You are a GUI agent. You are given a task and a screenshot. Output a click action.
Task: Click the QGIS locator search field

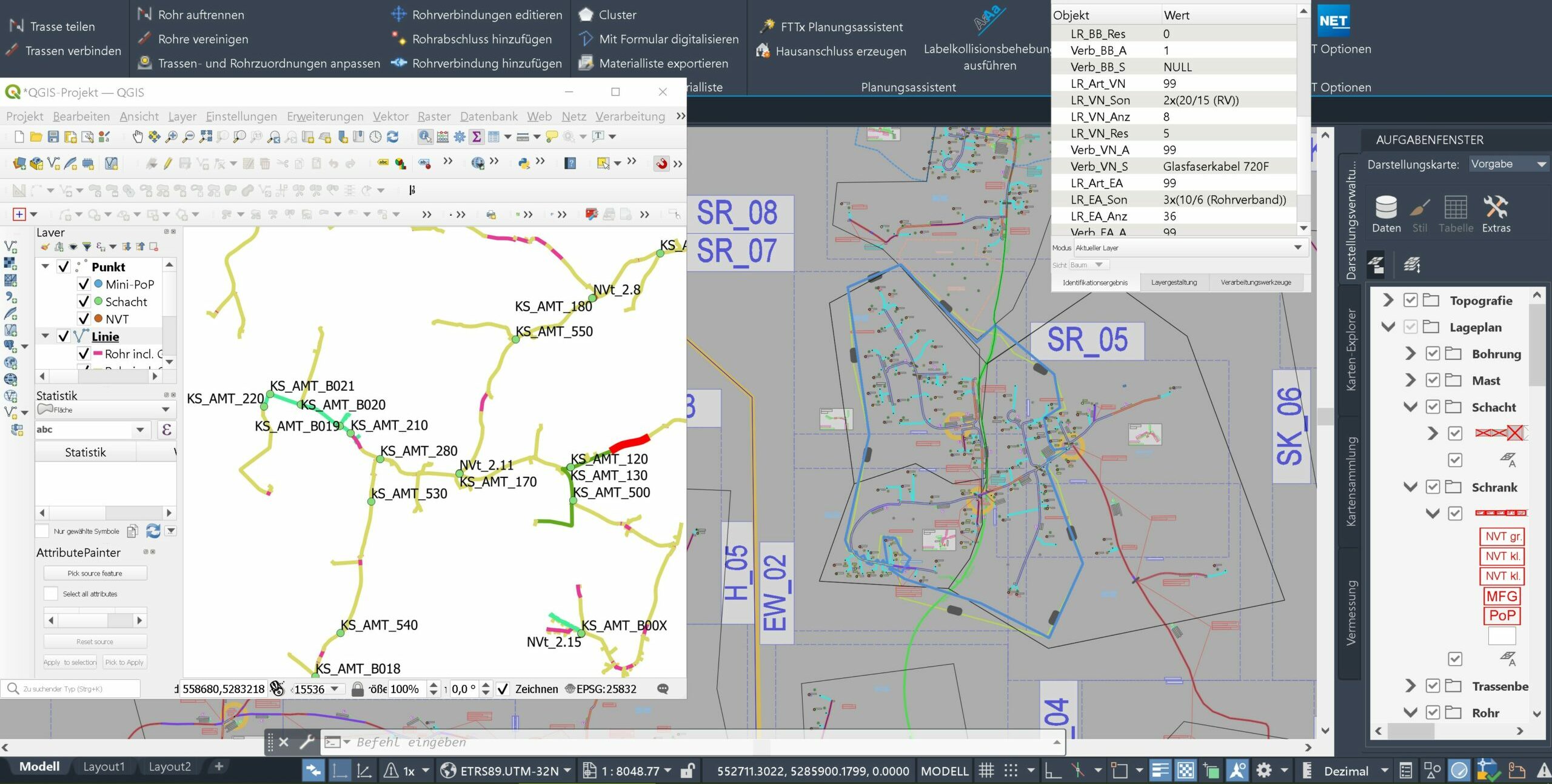click(x=71, y=689)
